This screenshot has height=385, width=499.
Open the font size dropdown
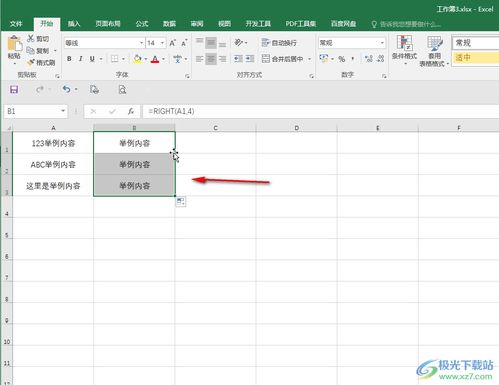pos(162,43)
